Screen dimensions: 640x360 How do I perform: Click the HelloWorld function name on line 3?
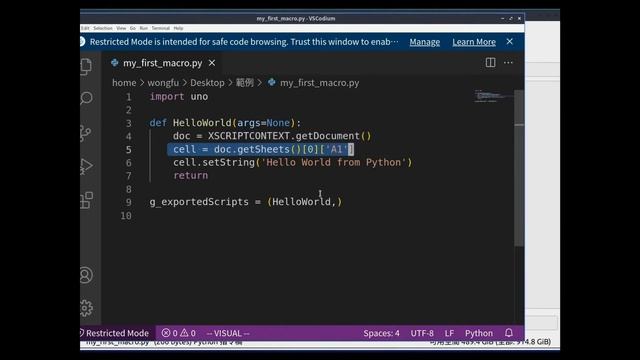202,123
